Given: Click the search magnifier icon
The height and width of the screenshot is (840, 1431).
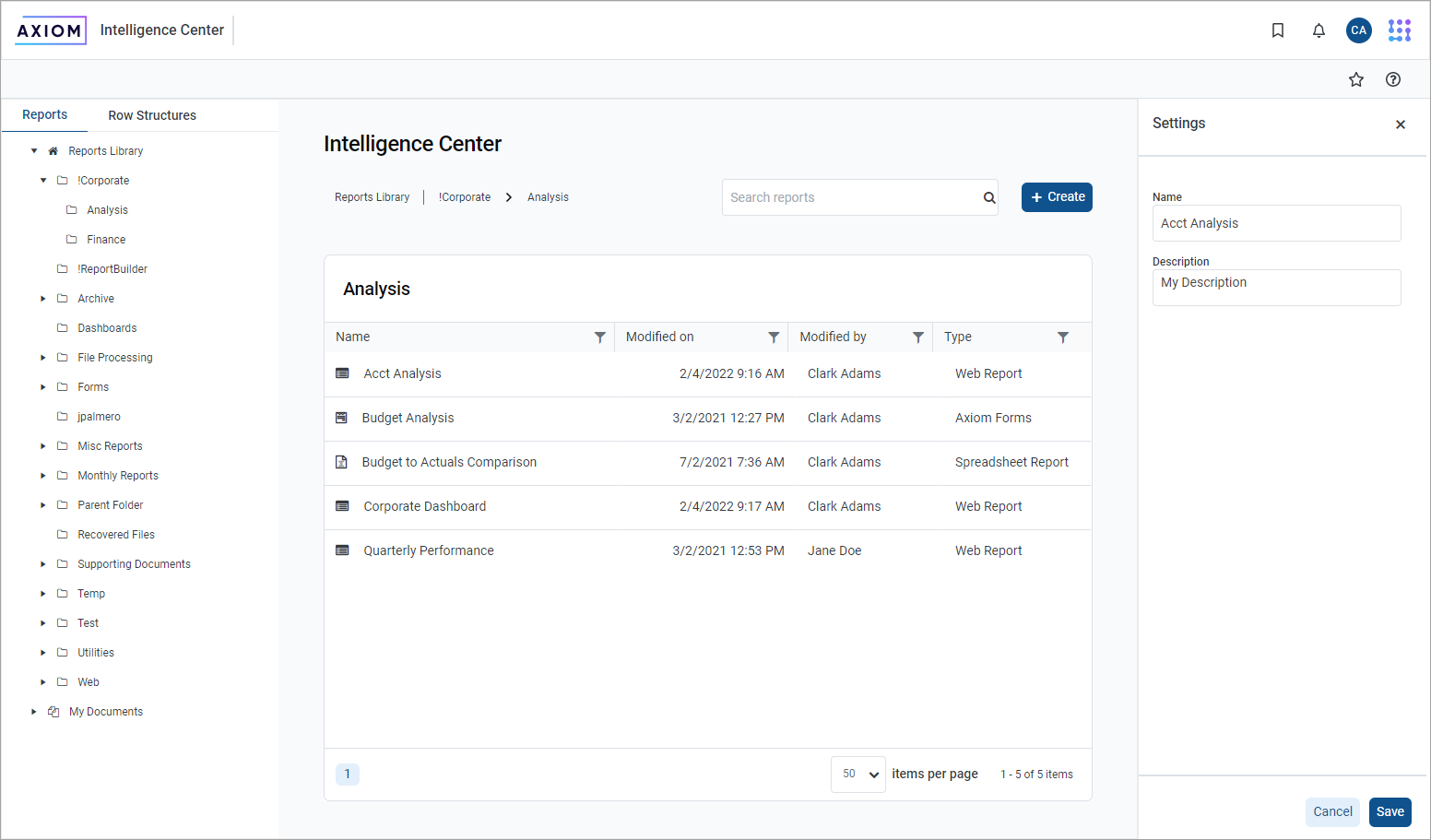Looking at the screenshot, I should click(988, 197).
